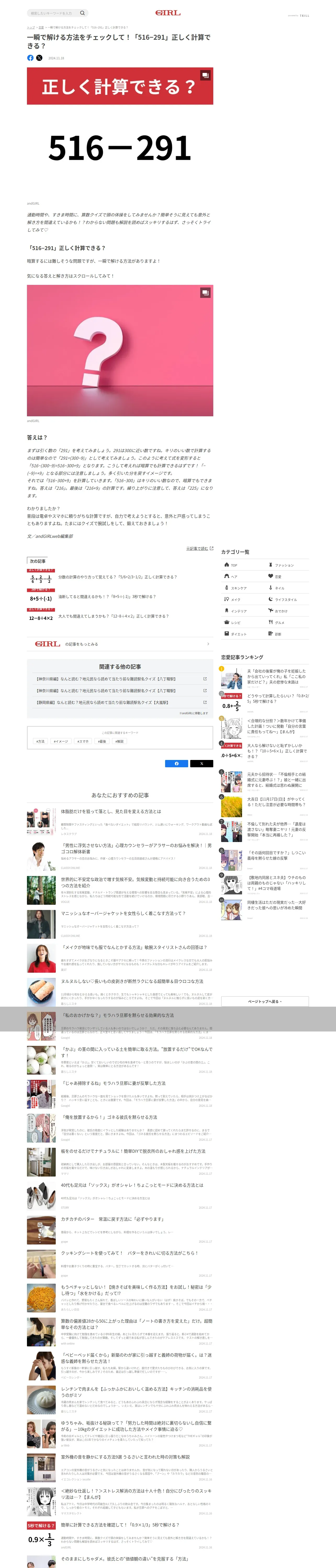Select the #解説 keyword tag
This screenshot has height=1568, width=336.
click(120, 741)
